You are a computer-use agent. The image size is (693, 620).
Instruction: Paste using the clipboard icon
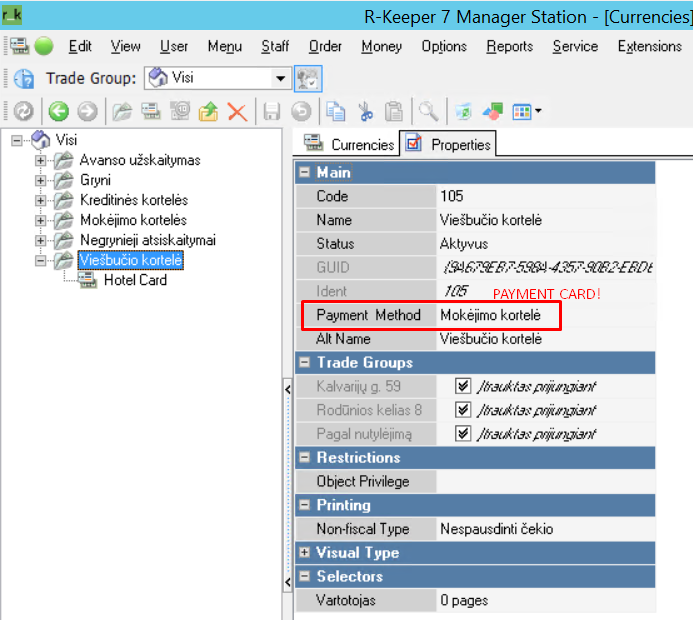394,111
